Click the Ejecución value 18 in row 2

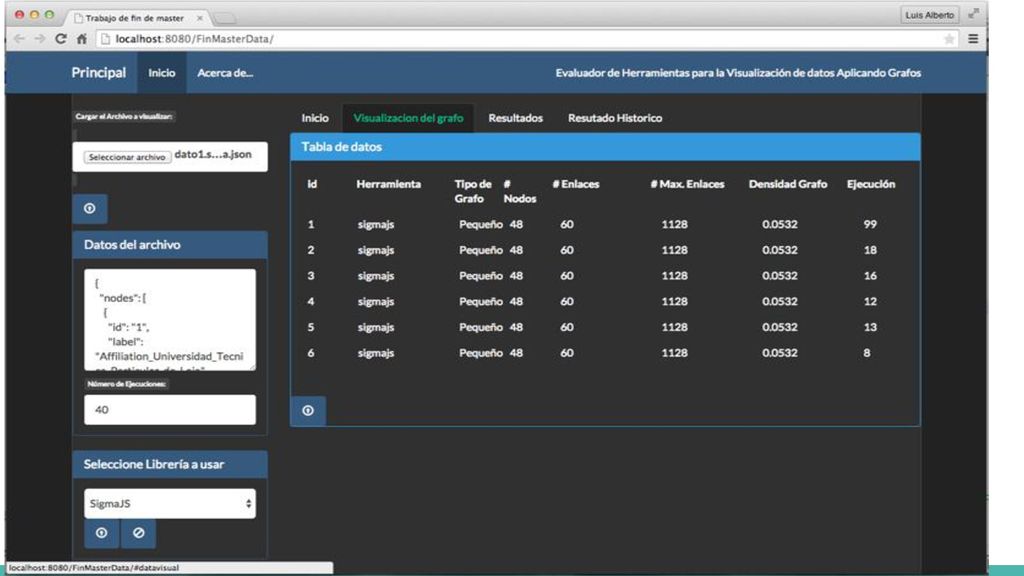click(x=870, y=250)
